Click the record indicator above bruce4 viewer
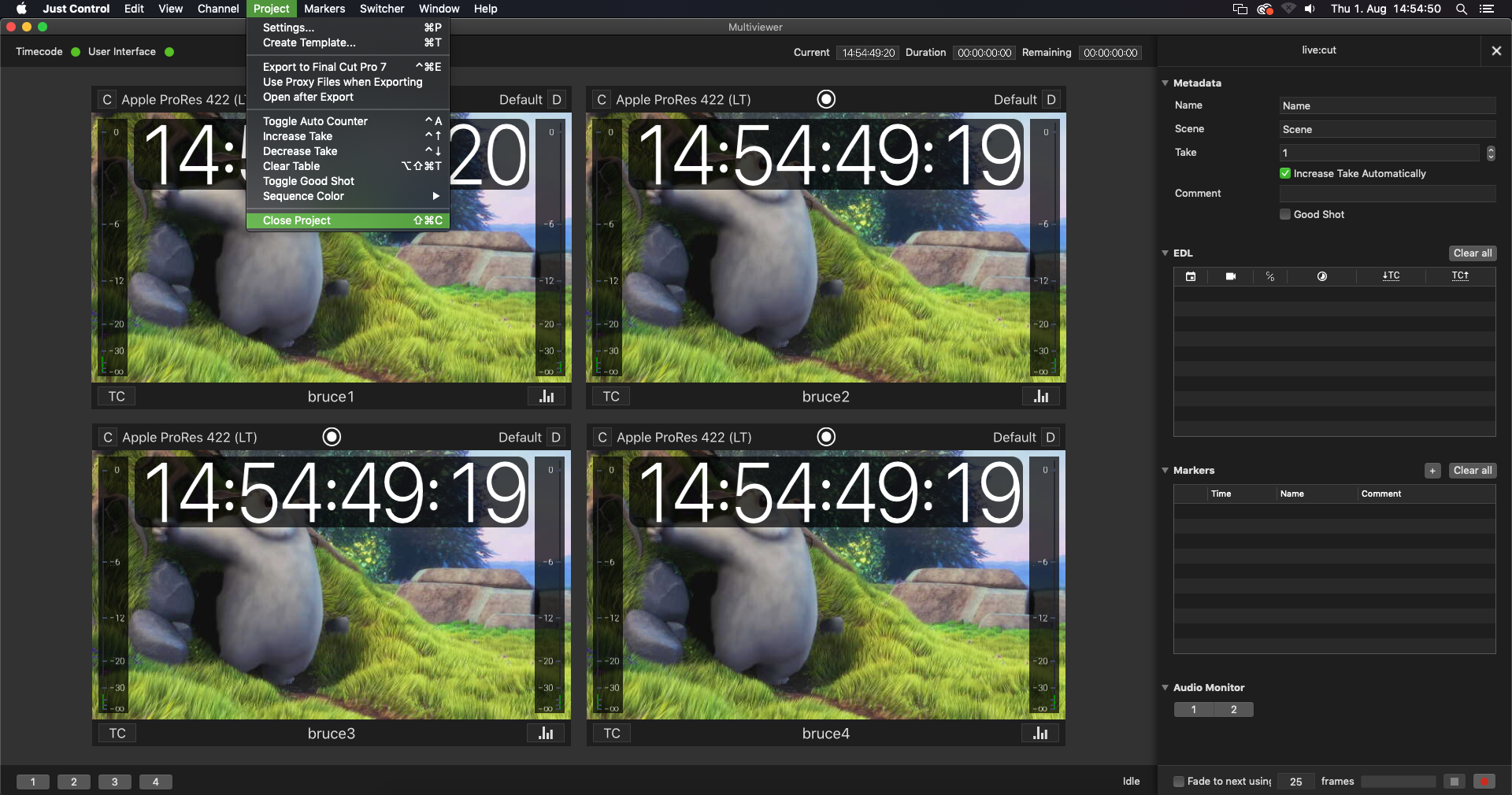 click(x=826, y=437)
